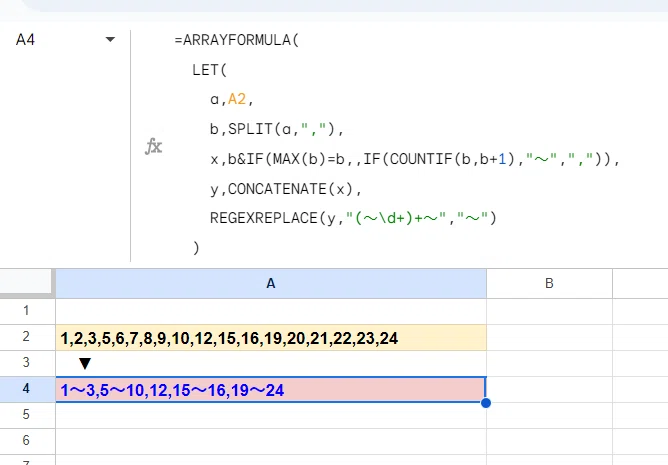Select row 6 header
Viewport: 668px width, 465px height.
click(x=26, y=440)
